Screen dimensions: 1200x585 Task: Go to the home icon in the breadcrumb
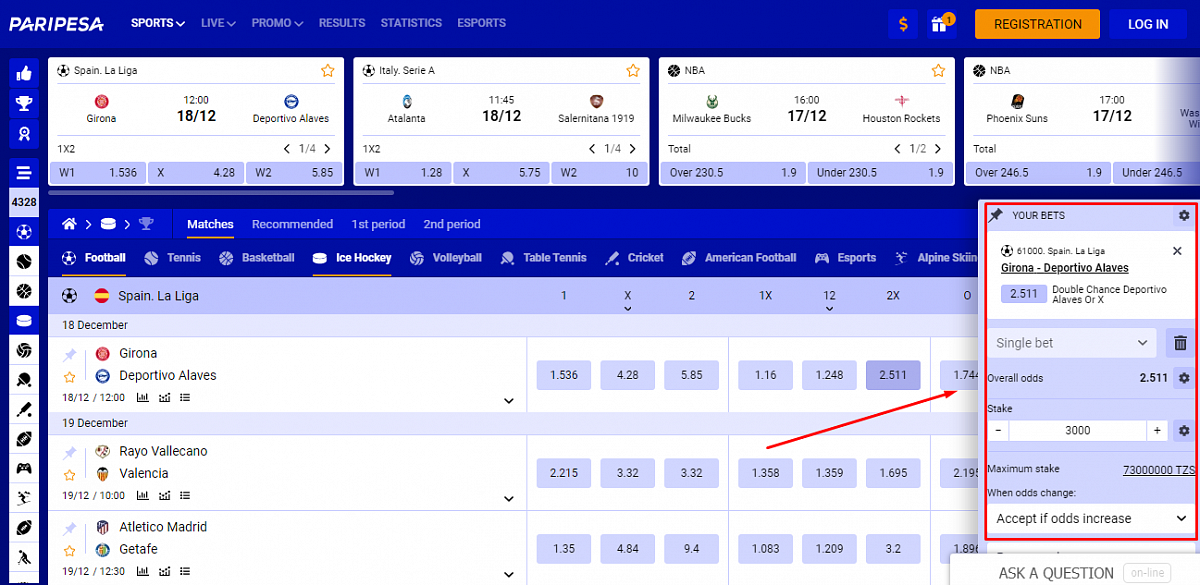point(70,224)
